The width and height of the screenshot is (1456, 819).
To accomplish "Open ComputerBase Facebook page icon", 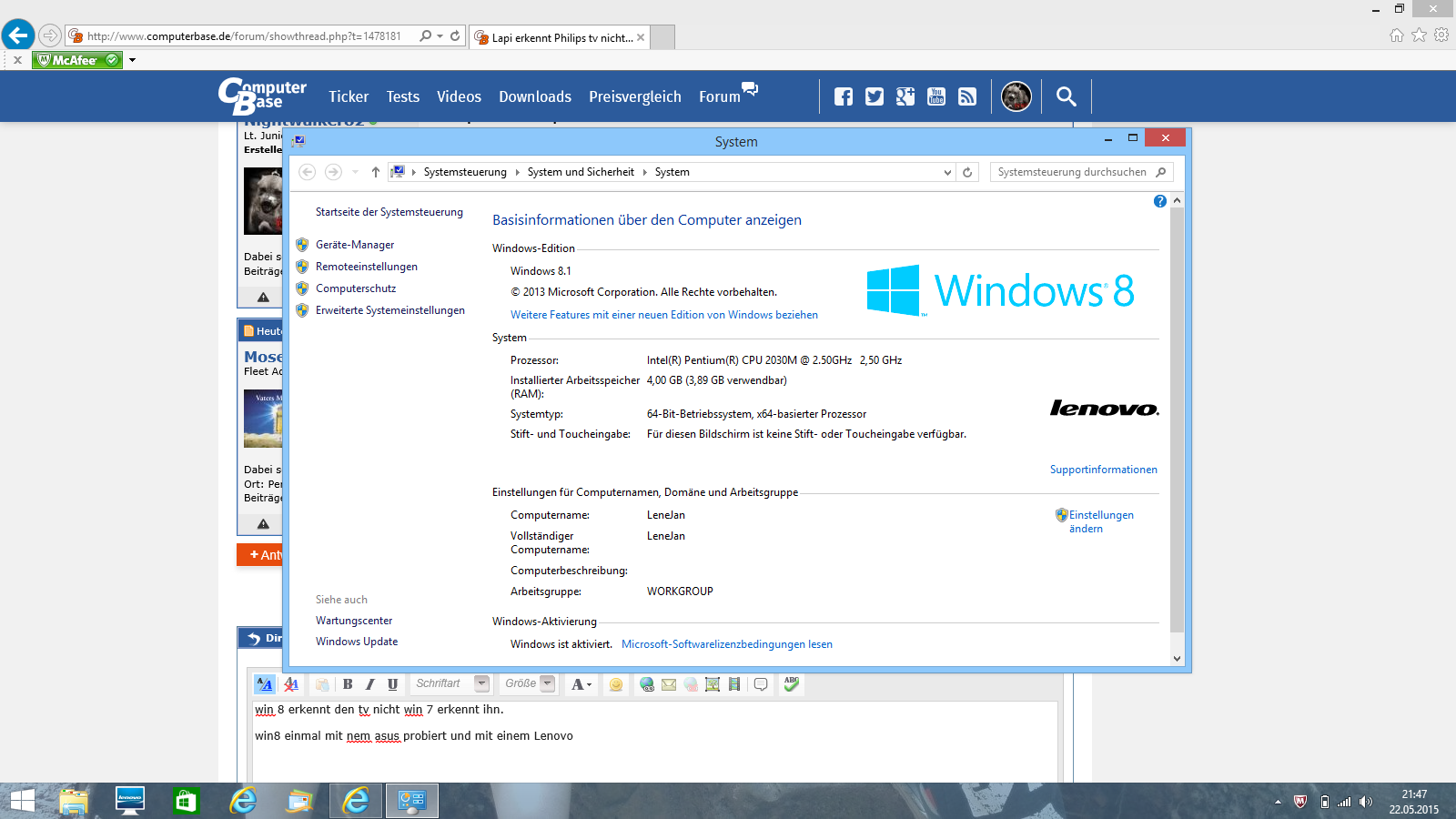I will point(844,96).
